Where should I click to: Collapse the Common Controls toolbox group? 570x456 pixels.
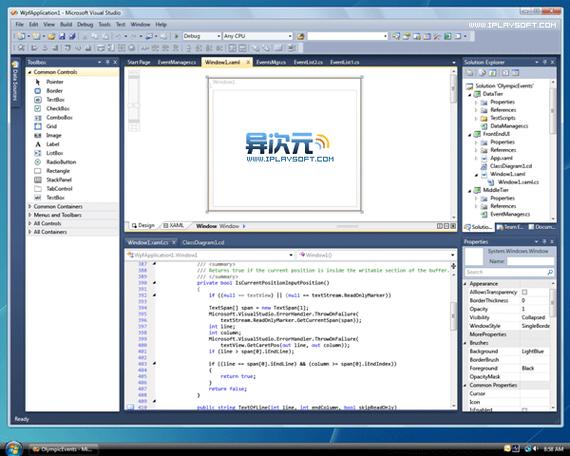tap(30, 72)
